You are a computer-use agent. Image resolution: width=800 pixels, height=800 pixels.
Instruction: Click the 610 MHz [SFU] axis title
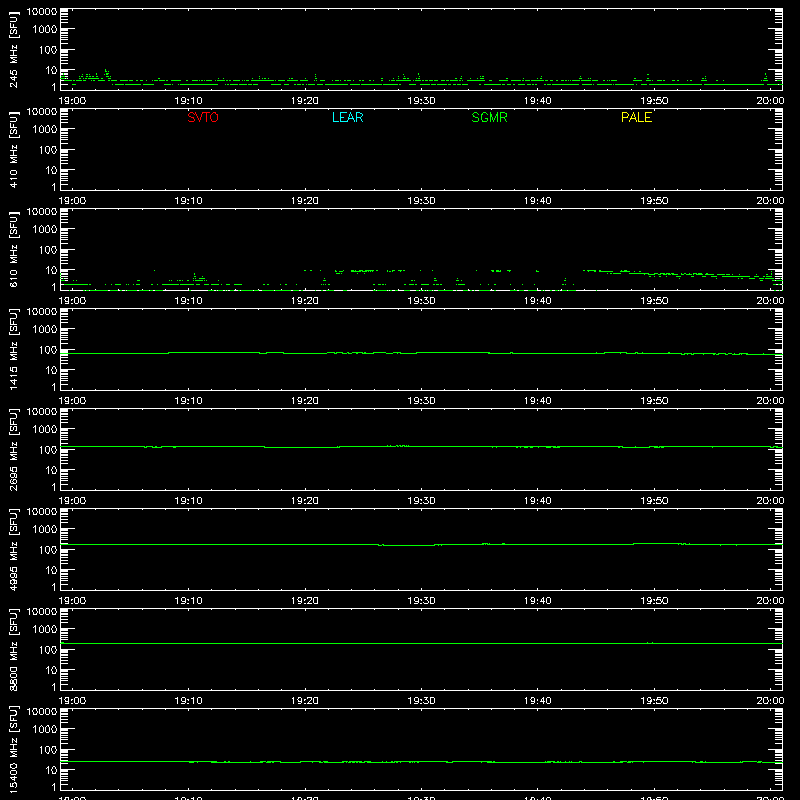pos(14,249)
